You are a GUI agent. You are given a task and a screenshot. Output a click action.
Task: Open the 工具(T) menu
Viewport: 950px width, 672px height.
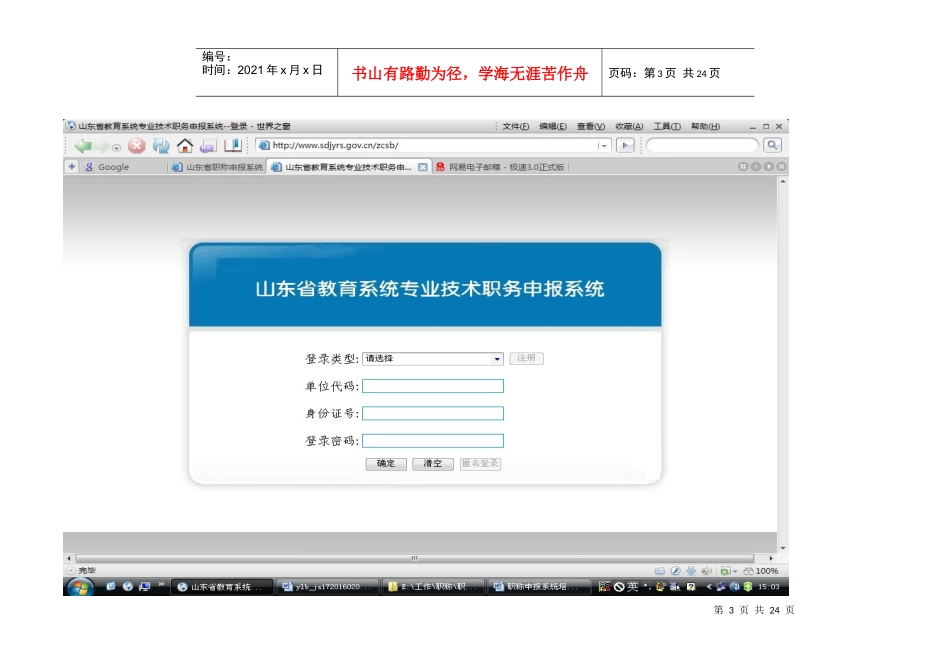click(x=666, y=126)
